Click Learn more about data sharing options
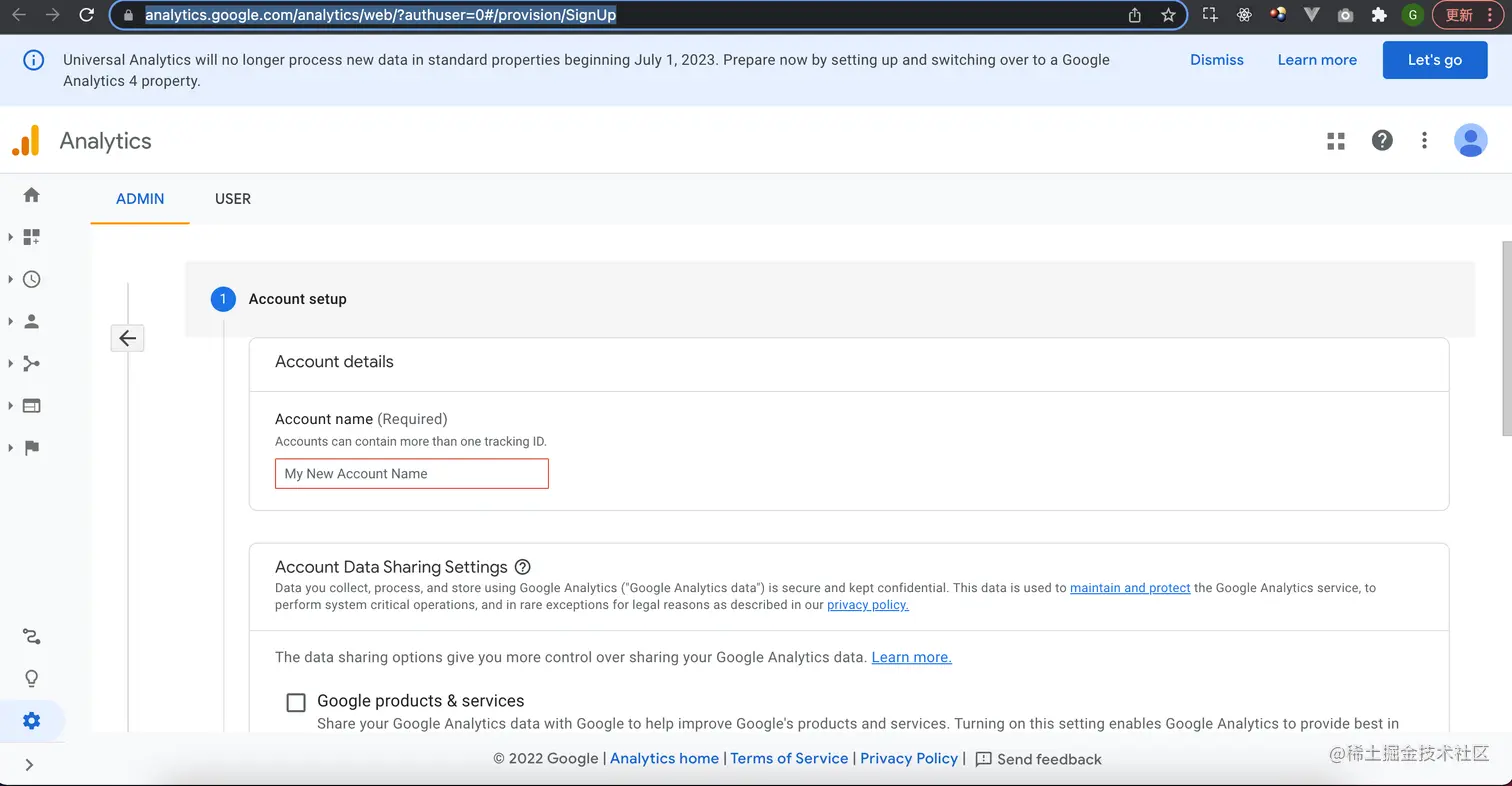Viewport: 1512px width, 786px height. [911, 657]
